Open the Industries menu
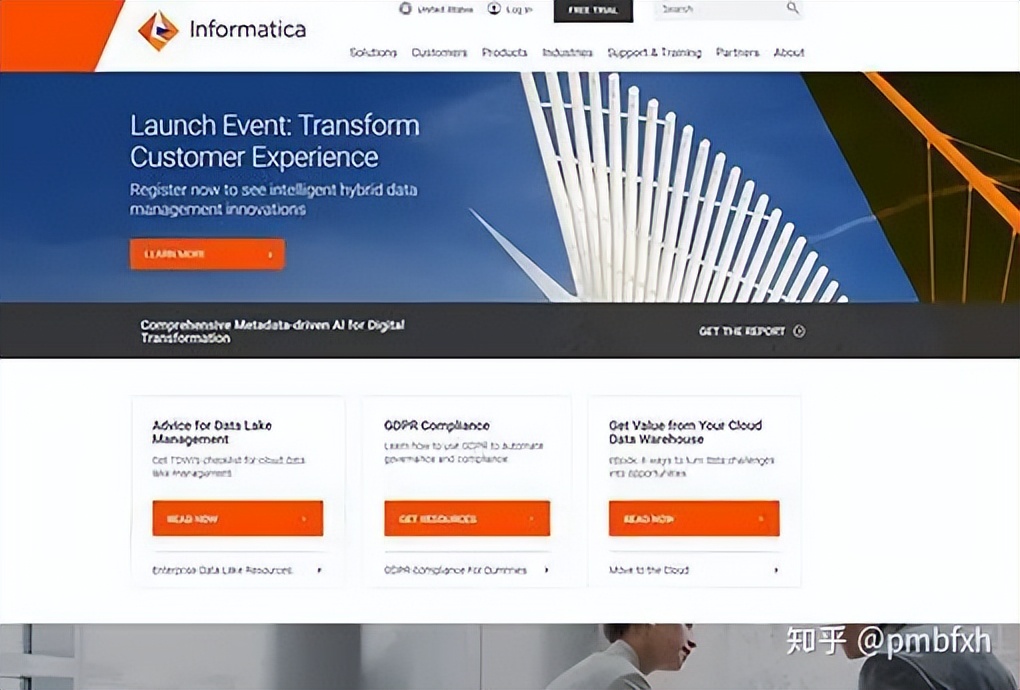The height and width of the screenshot is (690, 1020). pyautogui.click(x=567, y=53)
